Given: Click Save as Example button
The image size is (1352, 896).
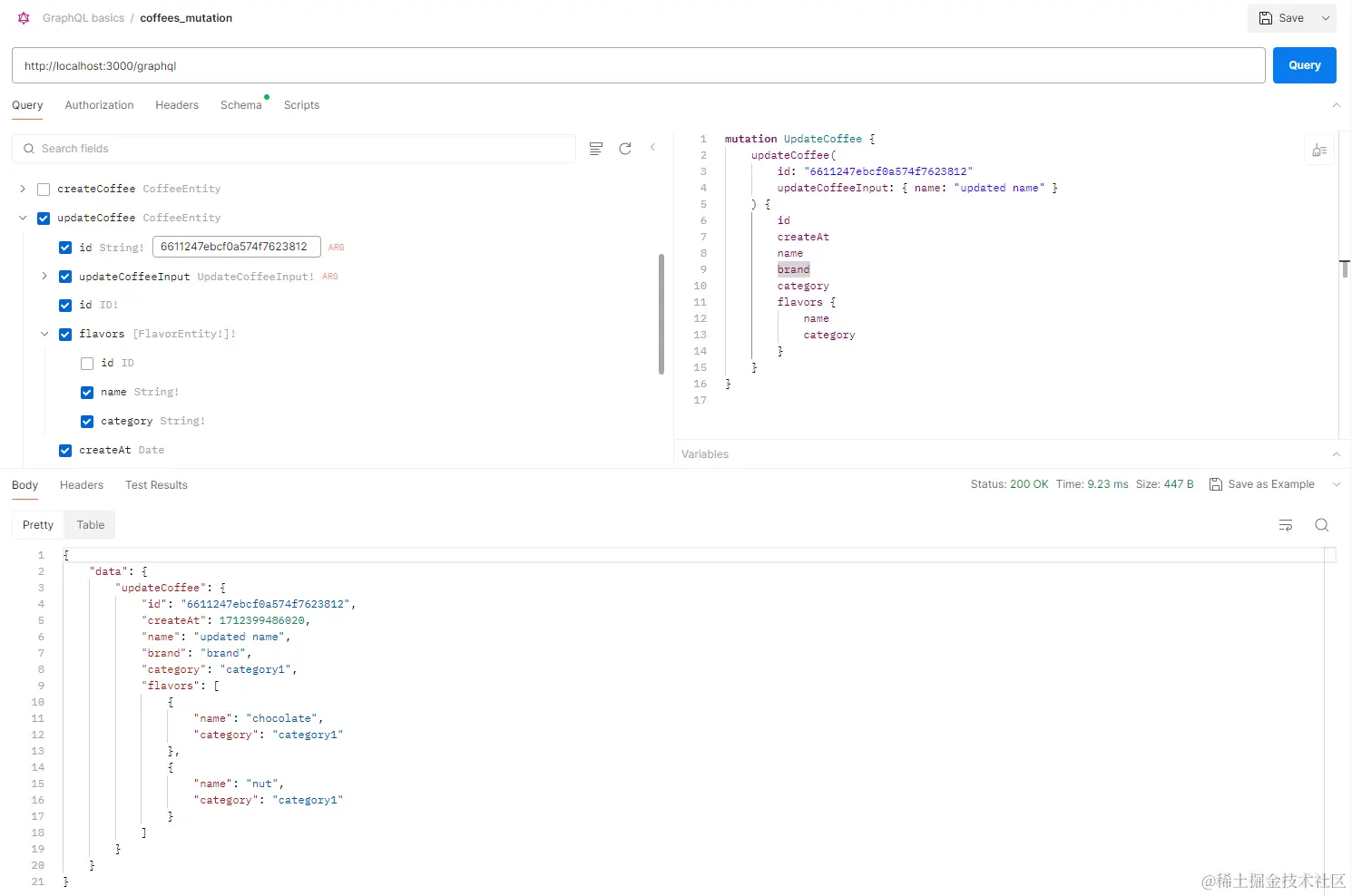Looking at the screenshot, I should (1262, 484).
